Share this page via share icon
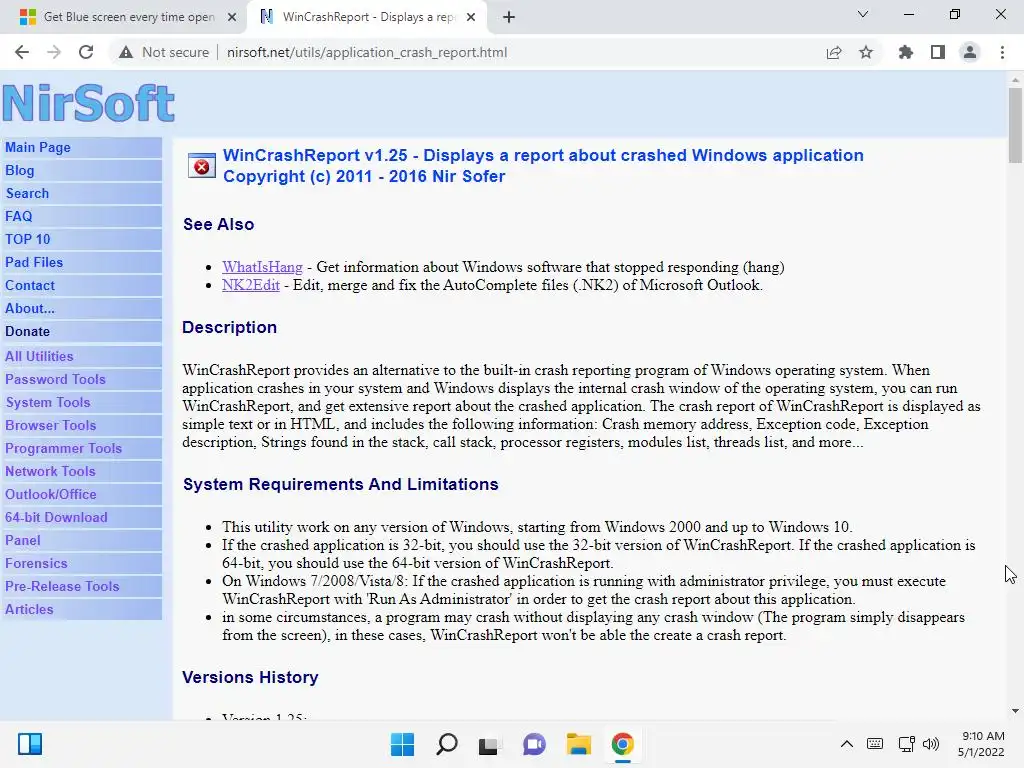This screenshot has width=1024, height=768. click(x=834, y=52)
